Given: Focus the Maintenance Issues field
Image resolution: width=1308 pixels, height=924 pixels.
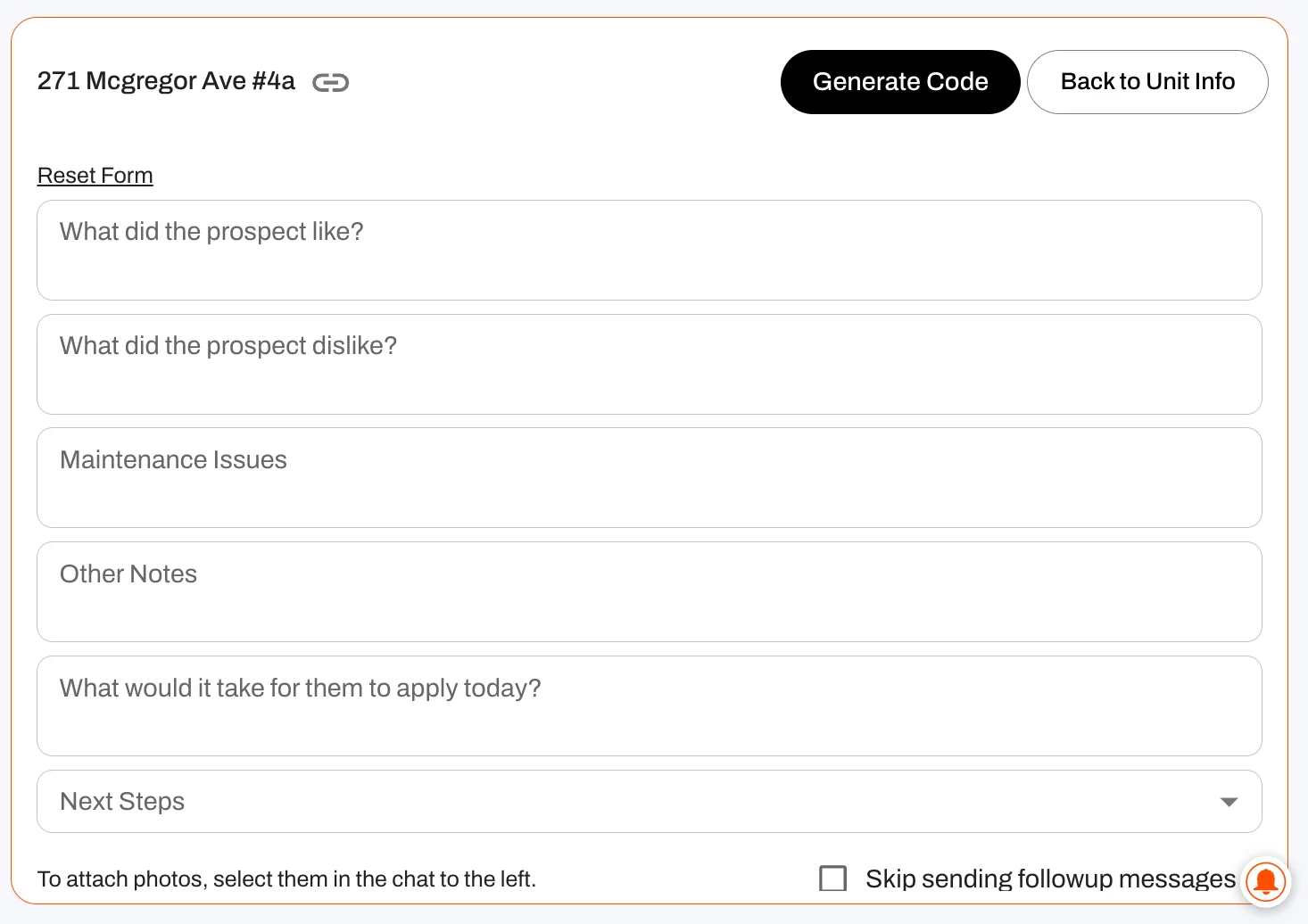Looking at the screenshot, I should [650, 478].
